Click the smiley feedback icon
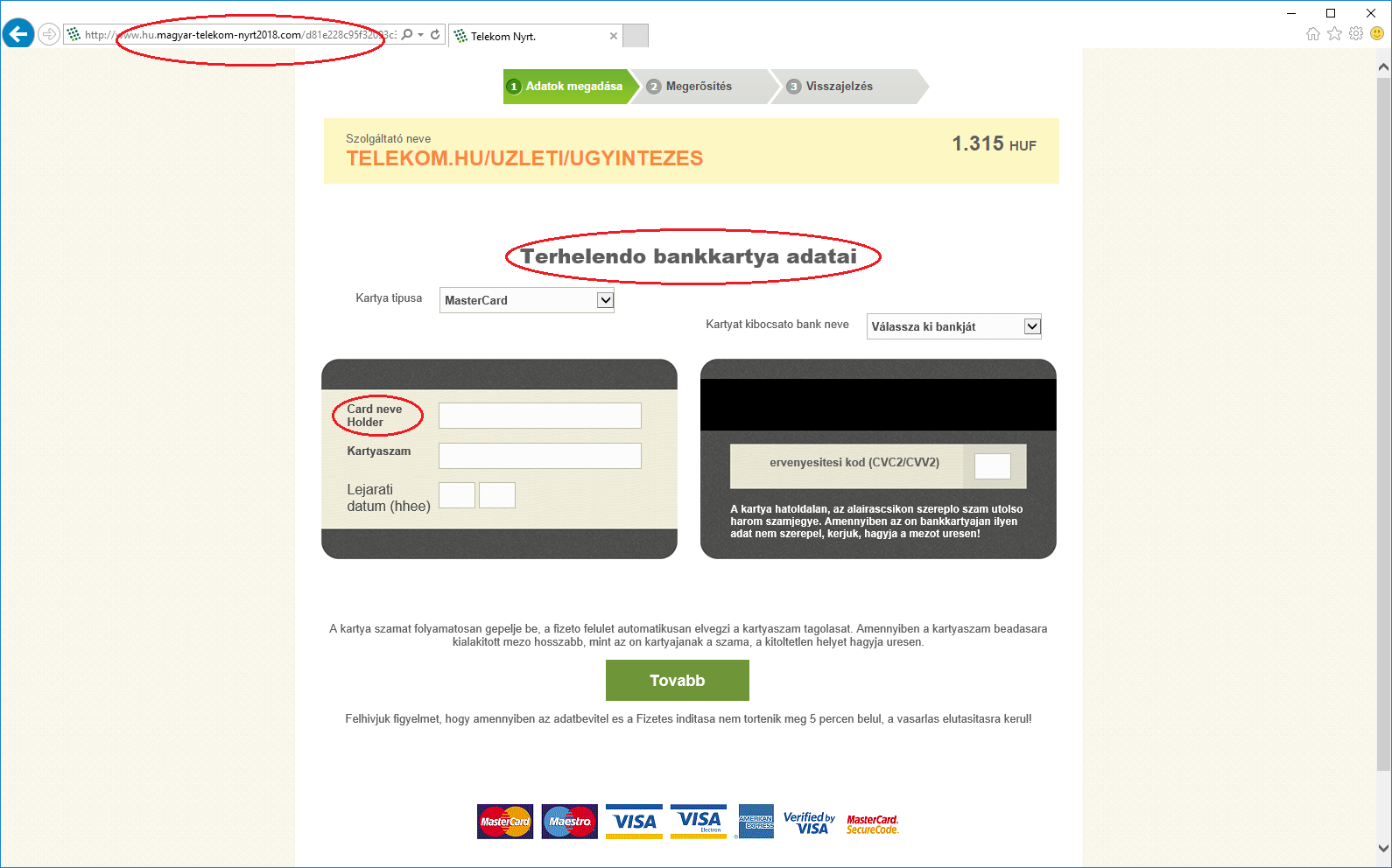 1377,34
